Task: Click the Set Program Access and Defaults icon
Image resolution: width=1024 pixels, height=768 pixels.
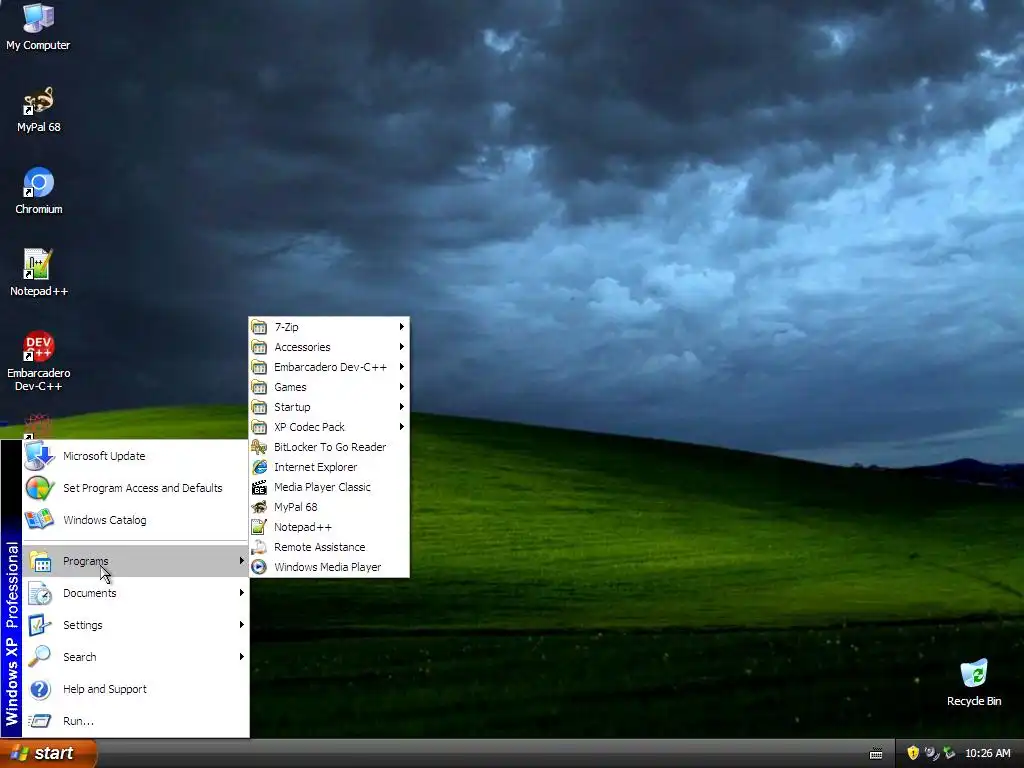Action: (39, 488)
